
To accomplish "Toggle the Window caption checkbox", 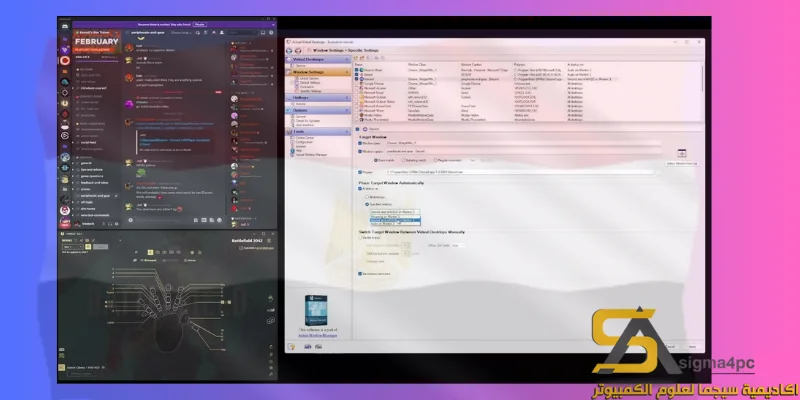I will tap(360, 152).
